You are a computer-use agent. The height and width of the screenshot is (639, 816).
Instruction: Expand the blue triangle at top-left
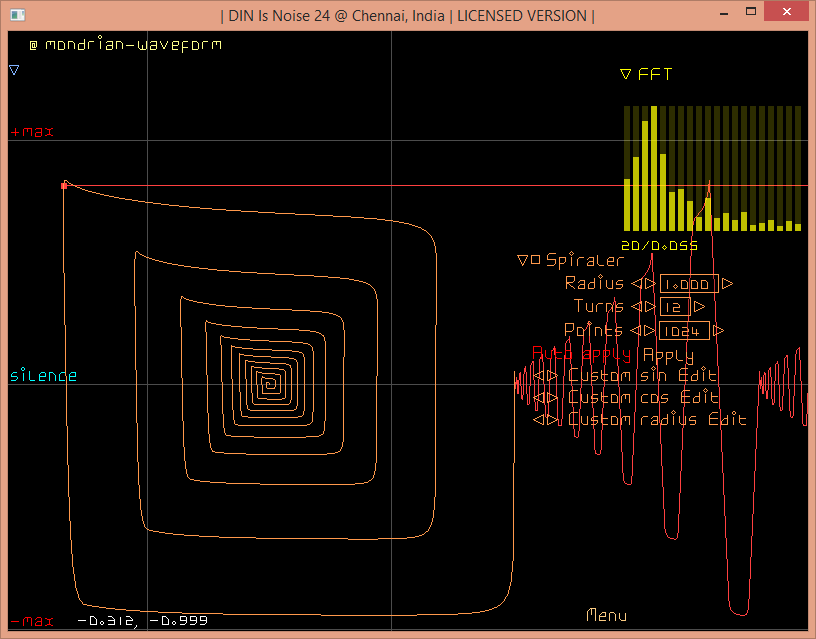(x=14, y=70)
